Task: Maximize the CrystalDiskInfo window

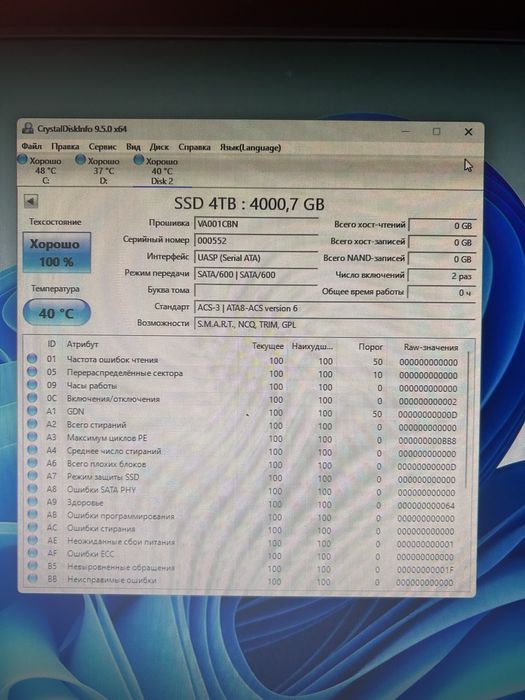Action: point(437,131)
